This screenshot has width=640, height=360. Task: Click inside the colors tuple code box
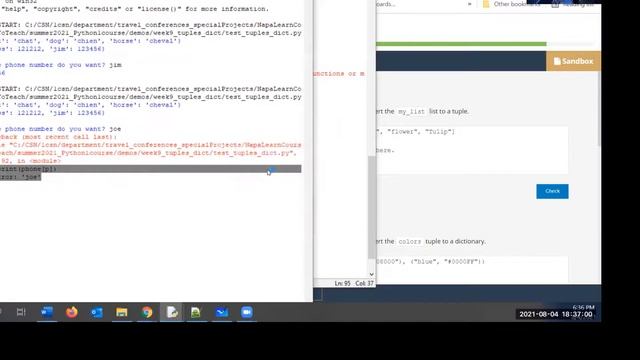click(472, 269)
